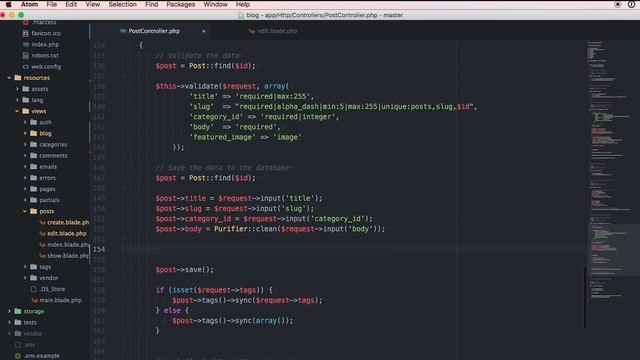Open main.blade.php in the tree
This screenshot has width=640, height=360.
[x=60, y=300]
